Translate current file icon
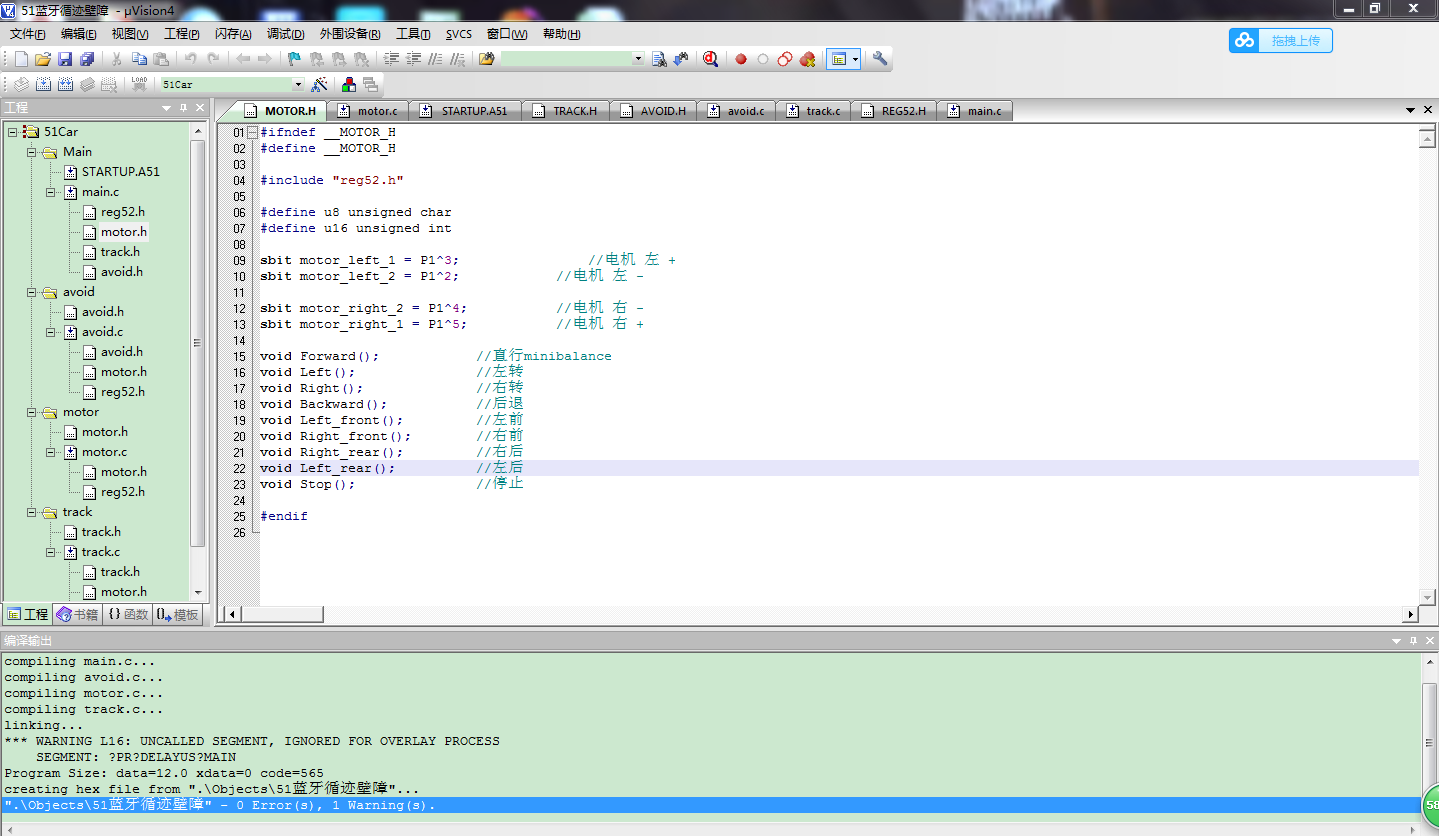 pyautogui.click(x=21, y=85)
